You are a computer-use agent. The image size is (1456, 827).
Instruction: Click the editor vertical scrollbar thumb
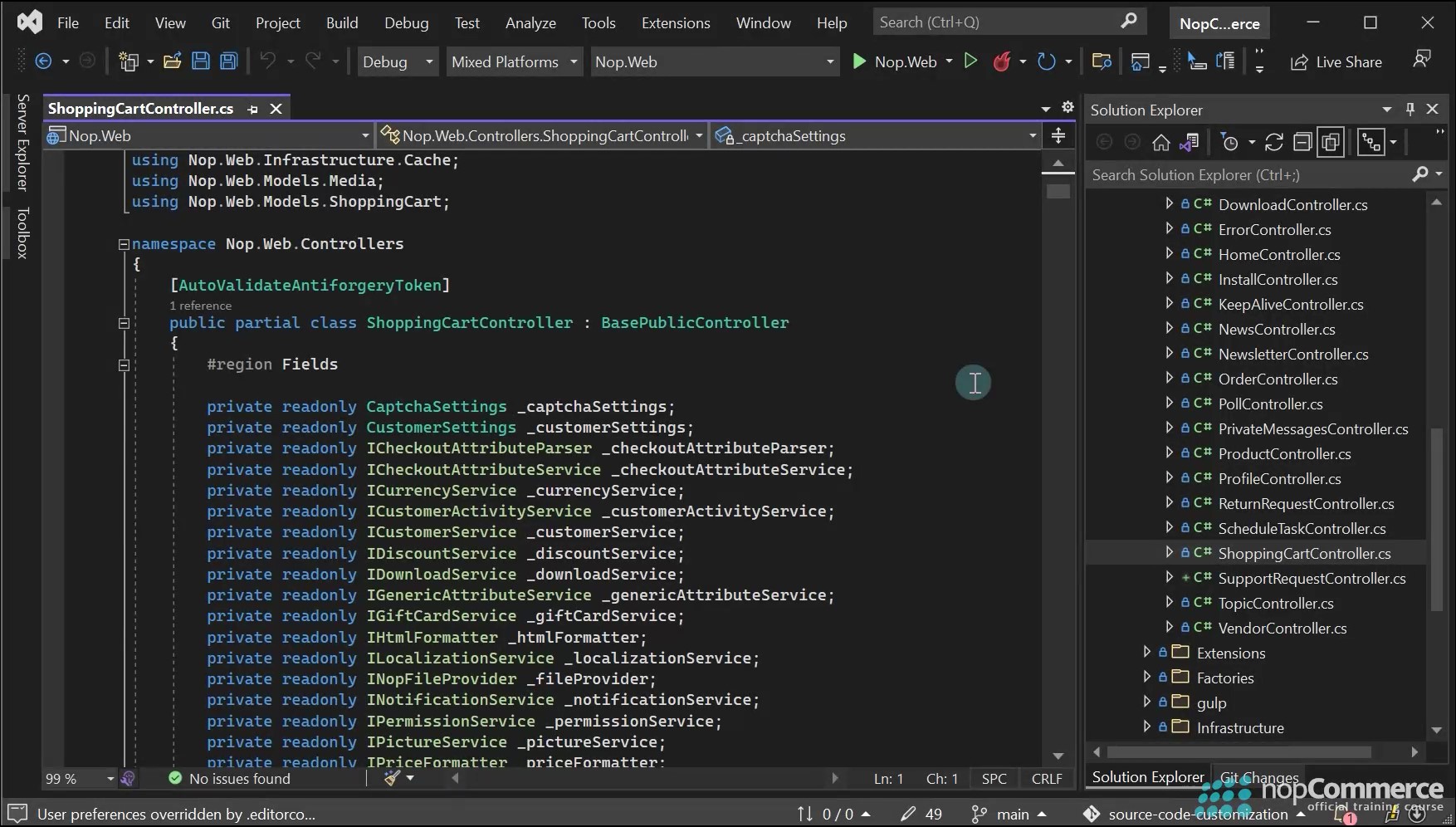tap(1058, 191)
